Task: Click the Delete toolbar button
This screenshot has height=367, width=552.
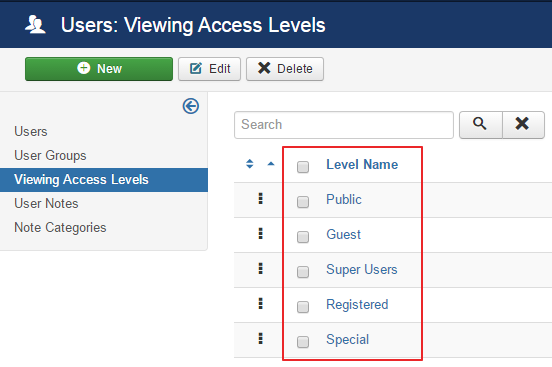Action: click(x=285, y=69)
